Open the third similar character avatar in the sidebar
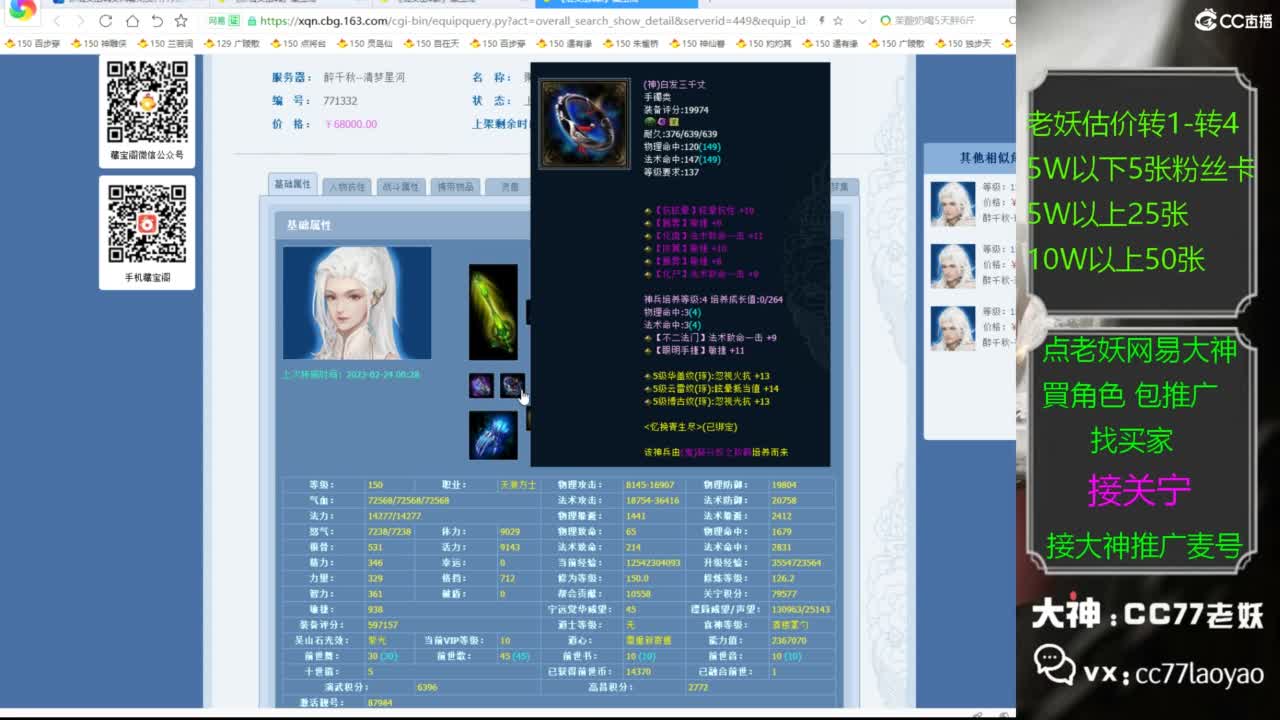 (952, 328)
